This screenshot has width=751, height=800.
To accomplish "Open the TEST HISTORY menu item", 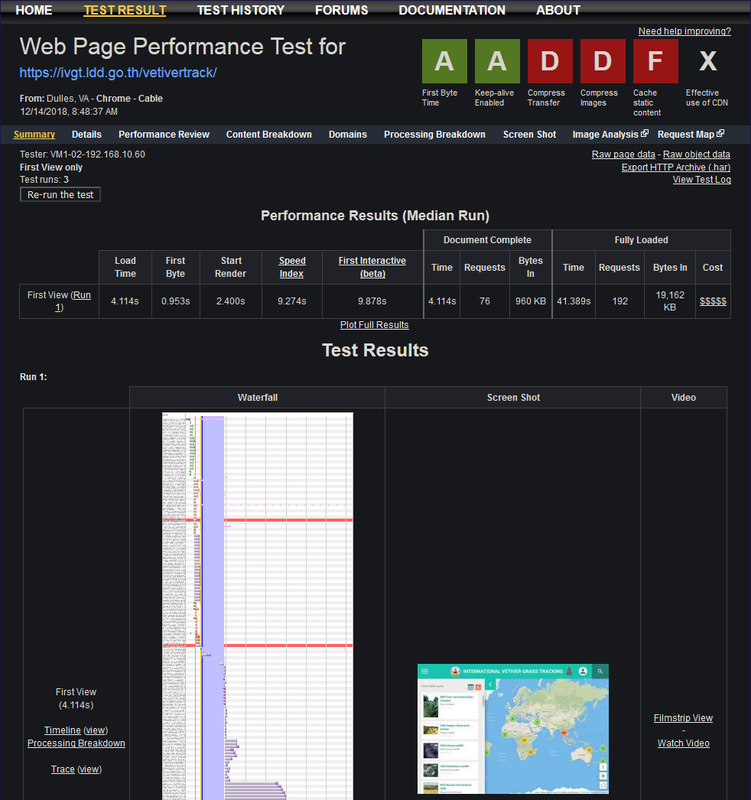I will (x=241, y=10).
